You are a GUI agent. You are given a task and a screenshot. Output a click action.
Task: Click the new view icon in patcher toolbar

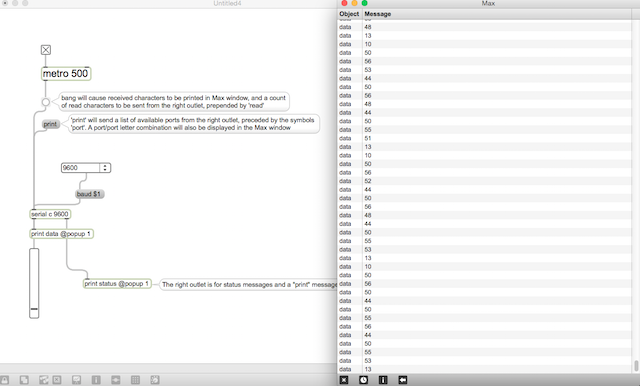tap(24, 380)
